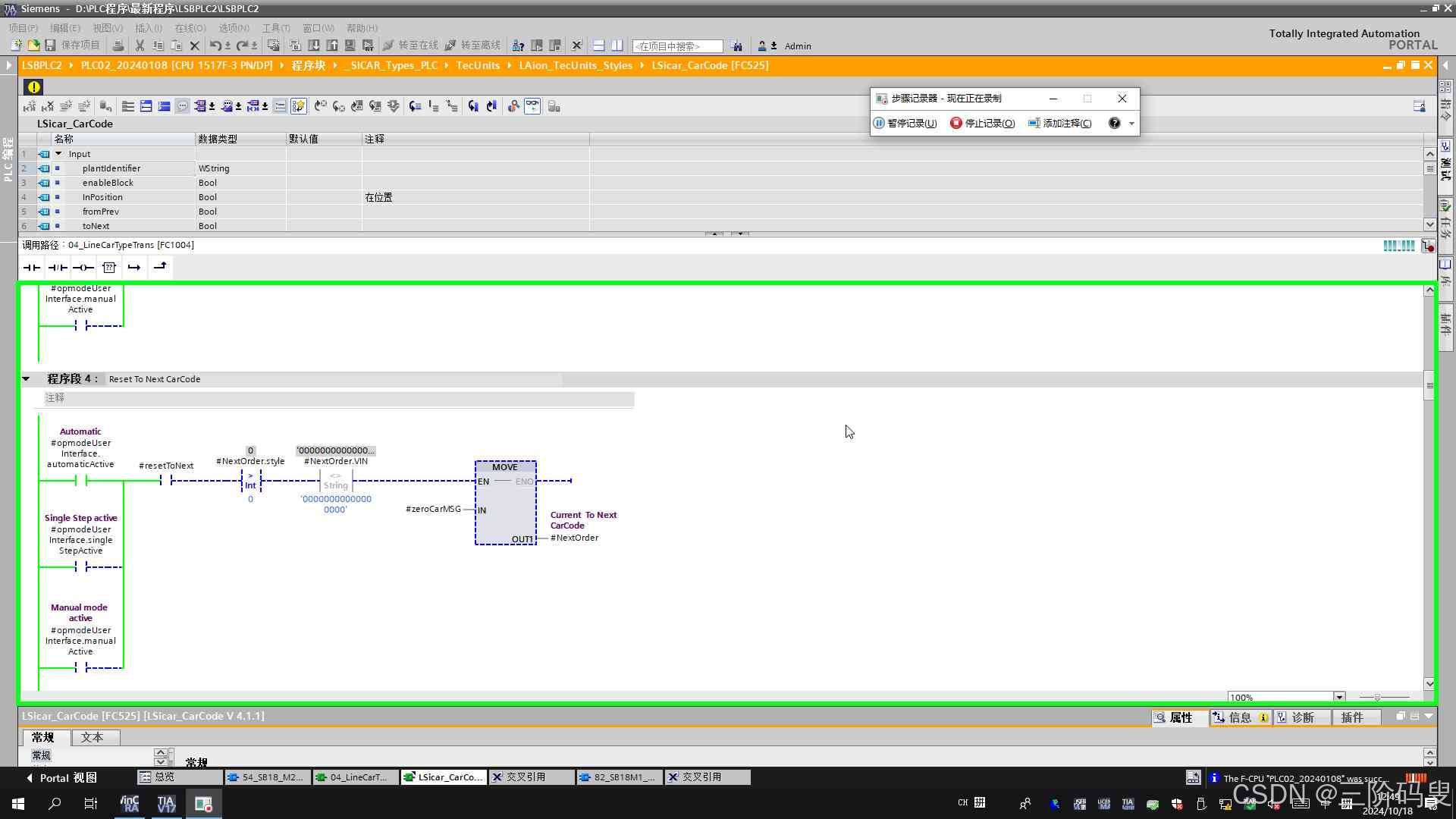
Task: Click the output coil instruction icon
Action: pyautogui.click(x=83, y=267)
